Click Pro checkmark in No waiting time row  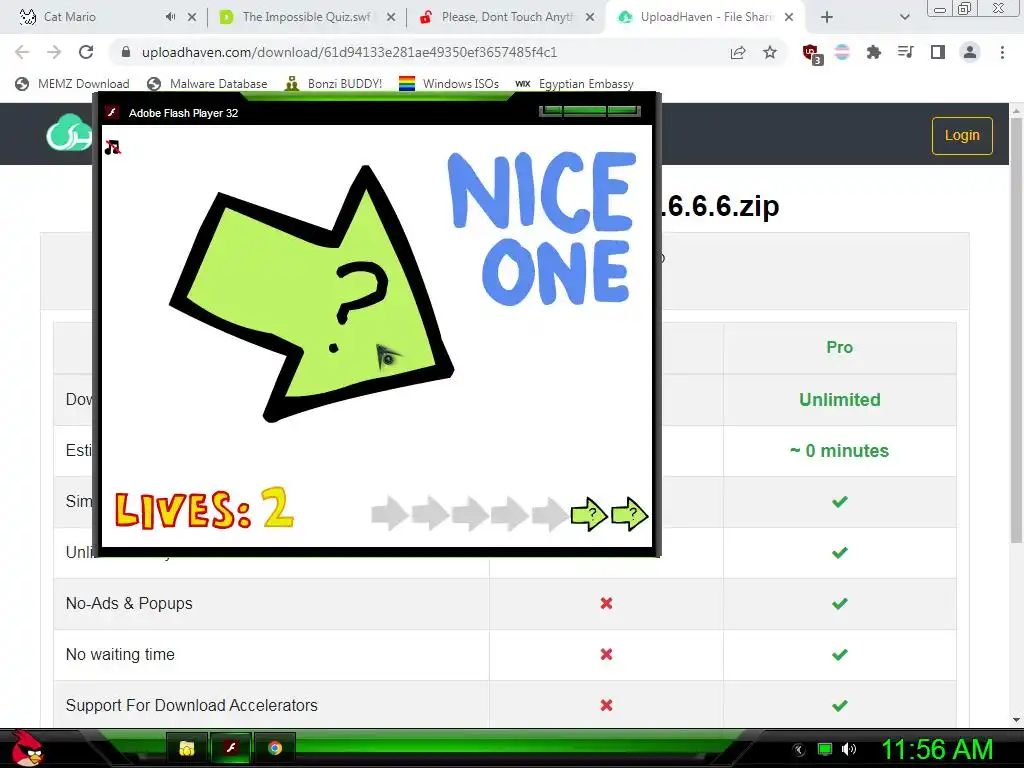pyautogui.click(x=839, y=654)
